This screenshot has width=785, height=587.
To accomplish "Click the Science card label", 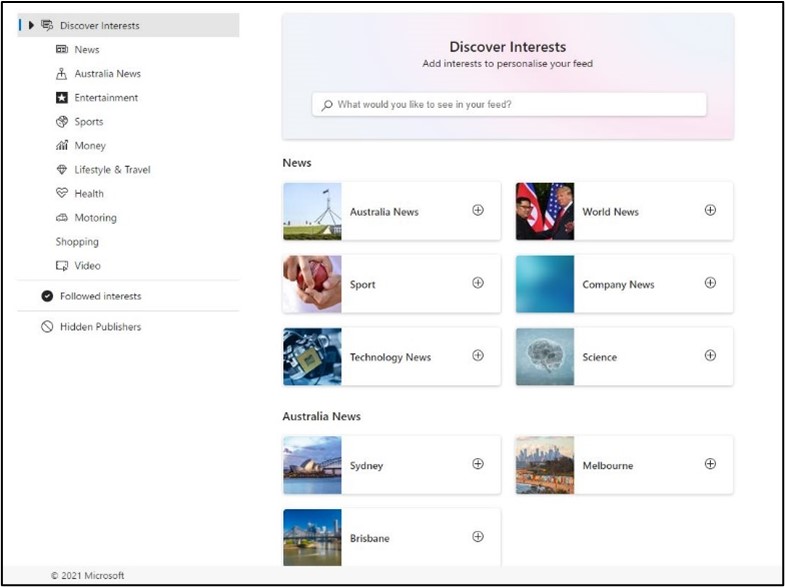I will (599, 357).
